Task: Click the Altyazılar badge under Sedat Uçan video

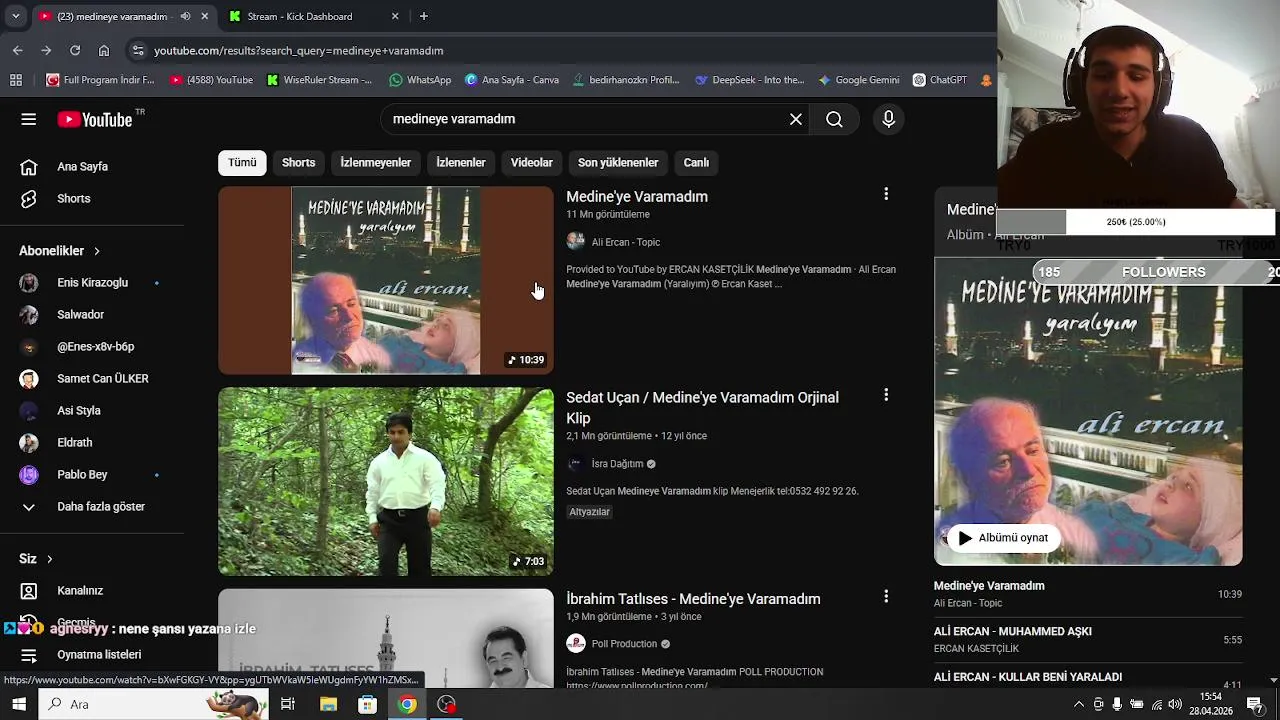Action: (x=589, y=512)
